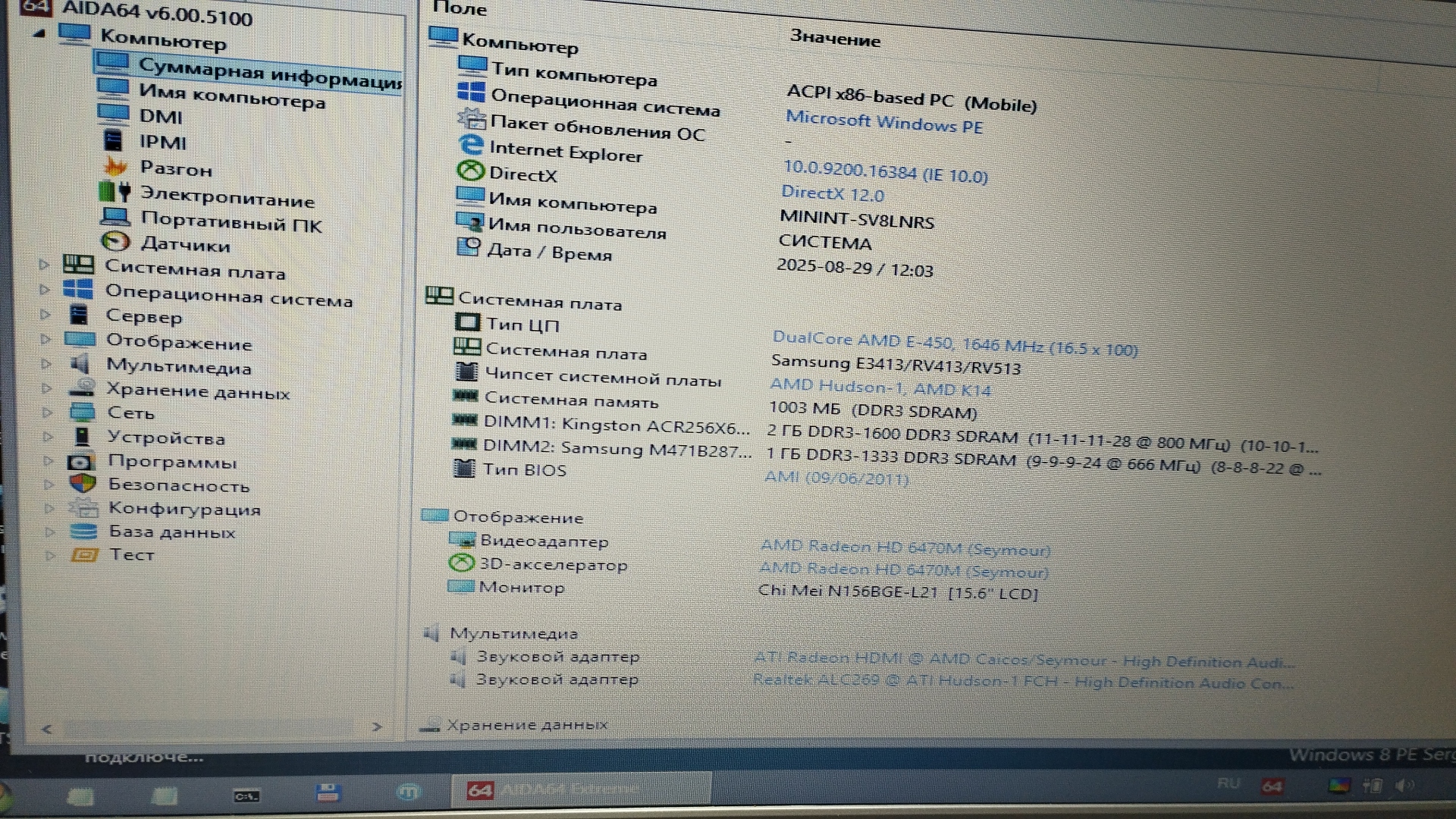Select the Power management (Электропитание) icon
1456x819 pixels.
point(115,191)
